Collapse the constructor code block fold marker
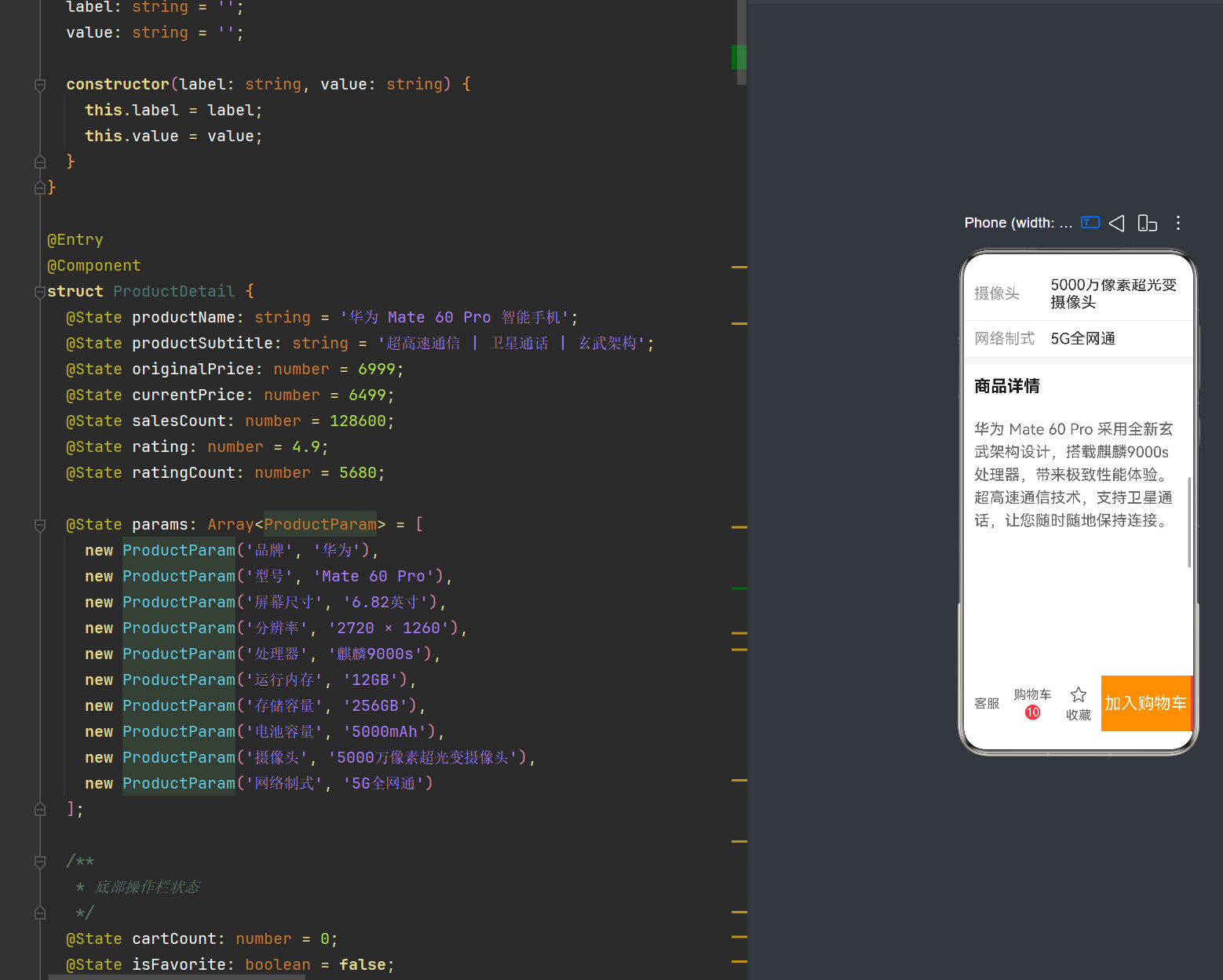The height and width of the screenshot is (980, 1223). (40, 85)
